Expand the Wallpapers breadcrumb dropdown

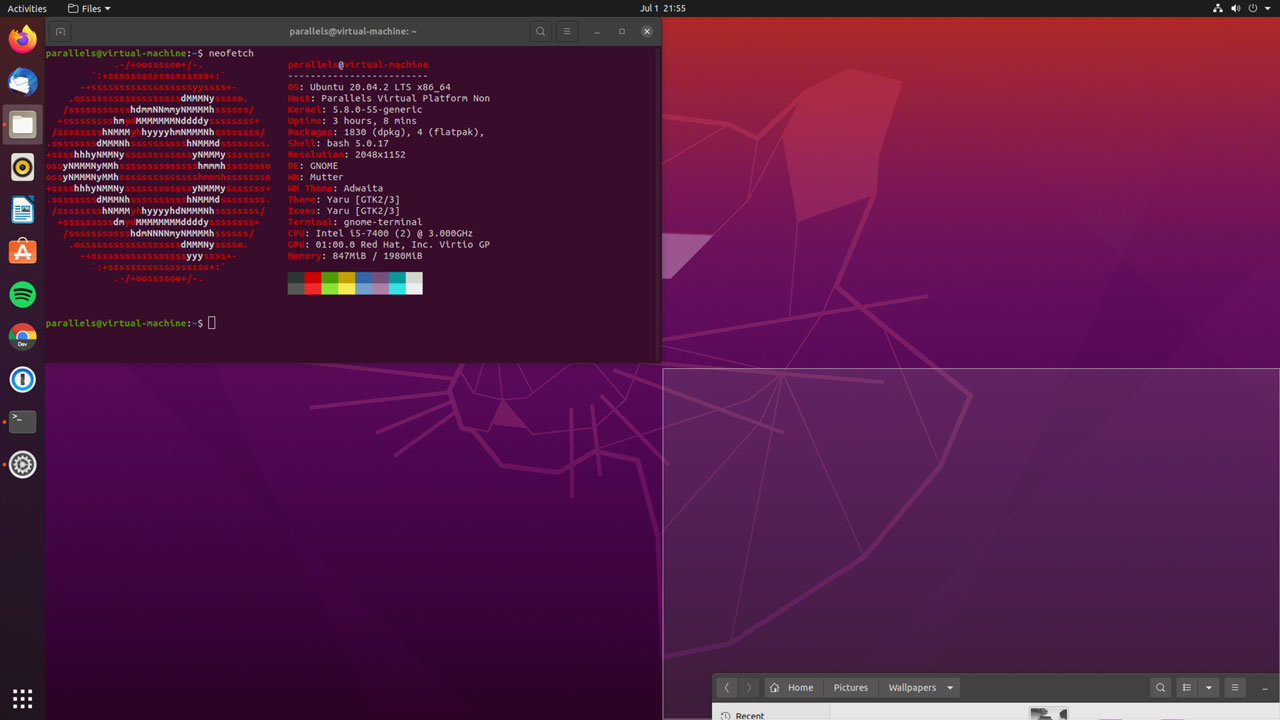pyautogui.click(x=948, y=687)
